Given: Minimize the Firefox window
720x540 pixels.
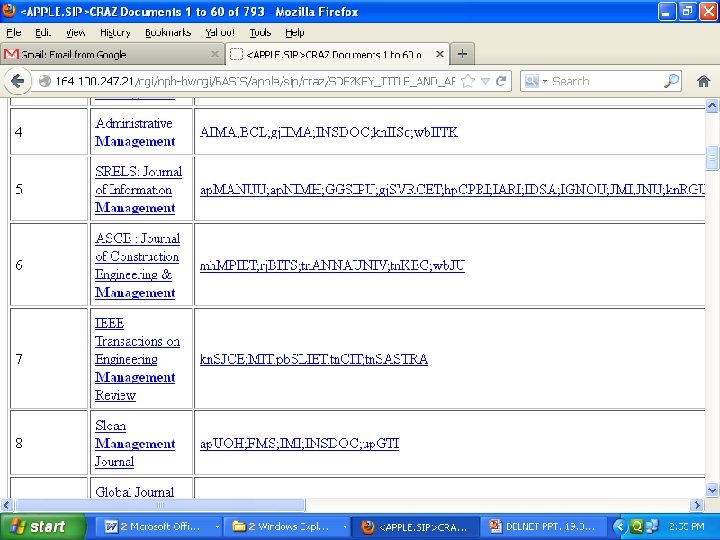Looking at the screenshot, I should click(667, 11).
